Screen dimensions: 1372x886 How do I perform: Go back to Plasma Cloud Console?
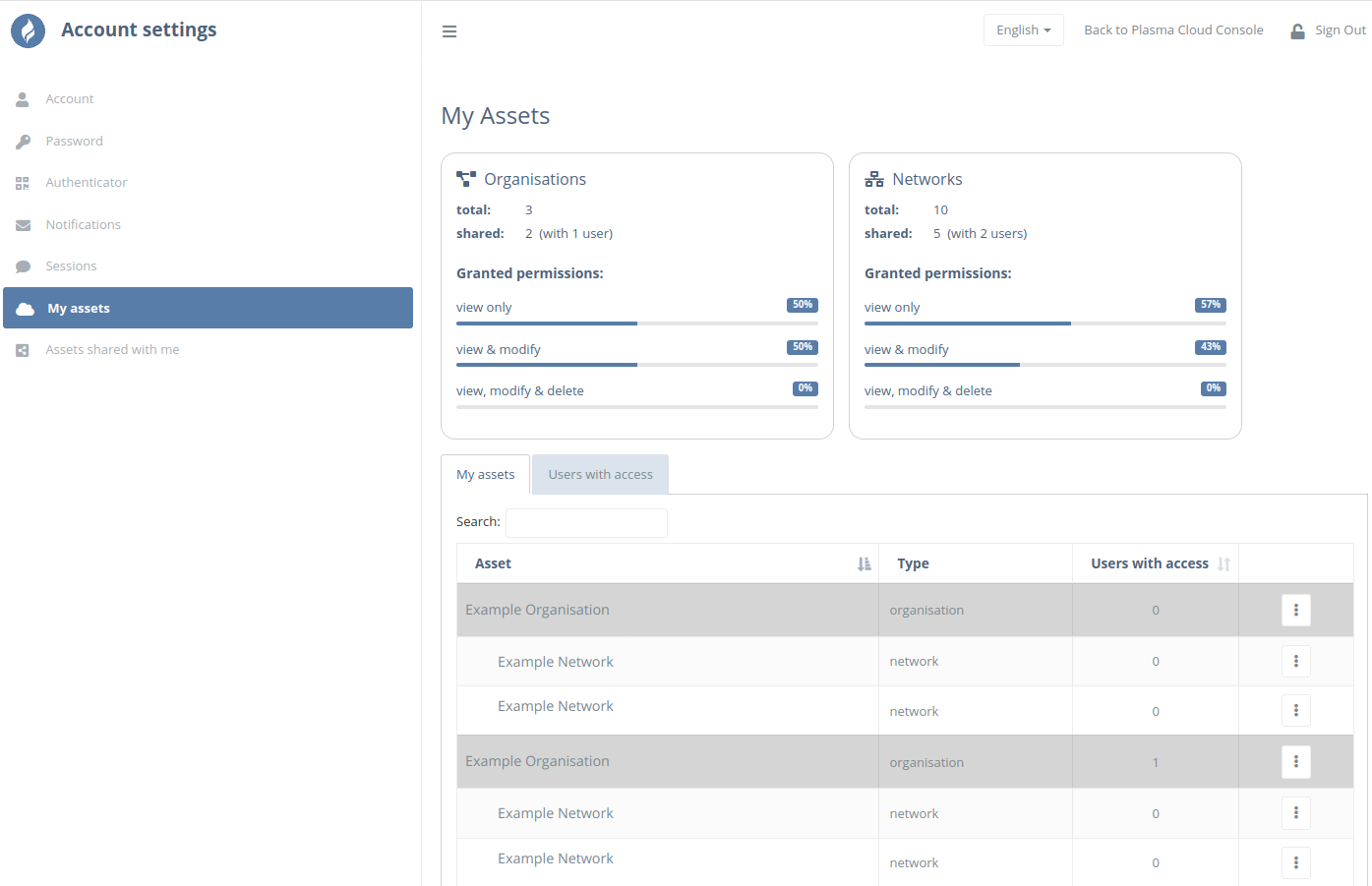point(1173,30)
